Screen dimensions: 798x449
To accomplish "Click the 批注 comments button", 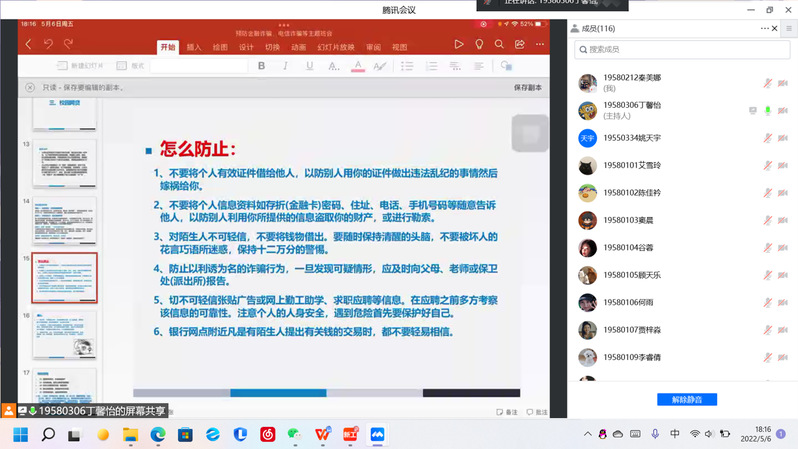I will [x=537, y=412].
